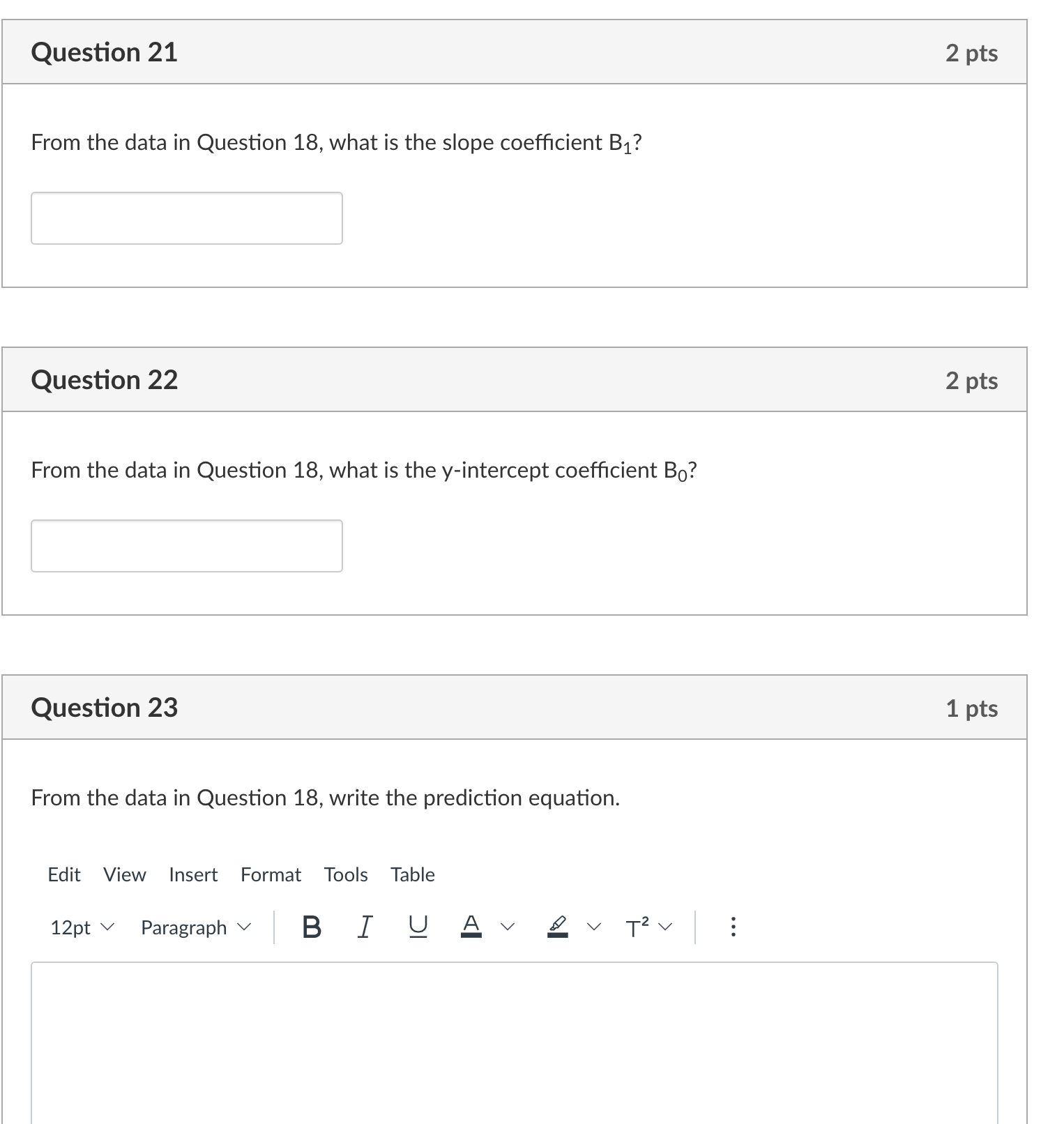Open the Insert menu
This screenshot has width=1064, height=1124.
tap(193, 874)
